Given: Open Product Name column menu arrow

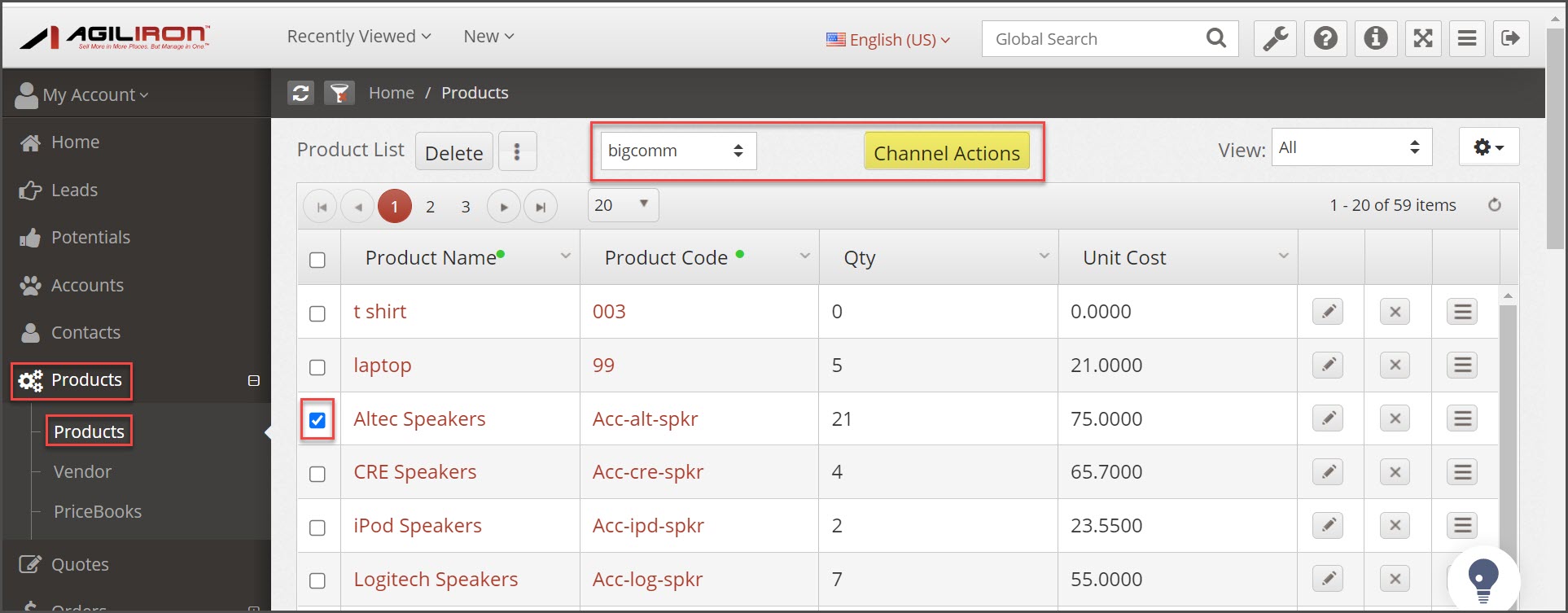Looking at the screenshot, I should coord(565,256).
